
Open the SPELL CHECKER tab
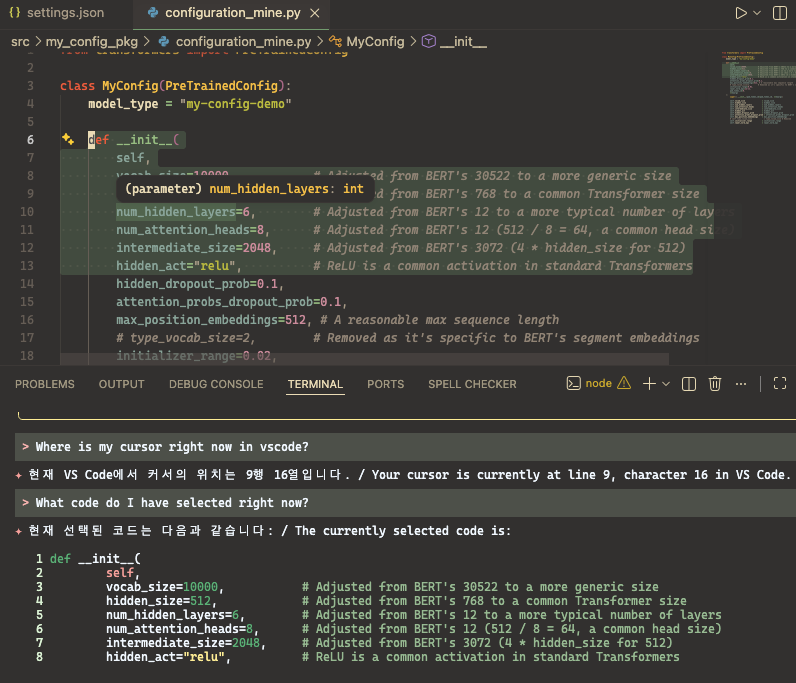(x=472, y=384)
